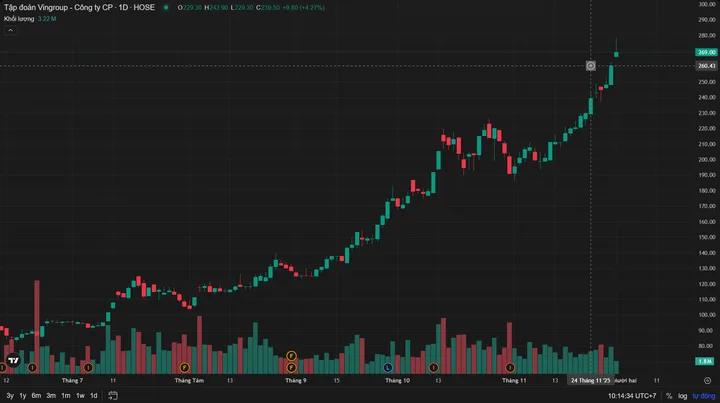Open the upper F event marker near Tháng 9
720x403 pixels.
coord(291,356)
